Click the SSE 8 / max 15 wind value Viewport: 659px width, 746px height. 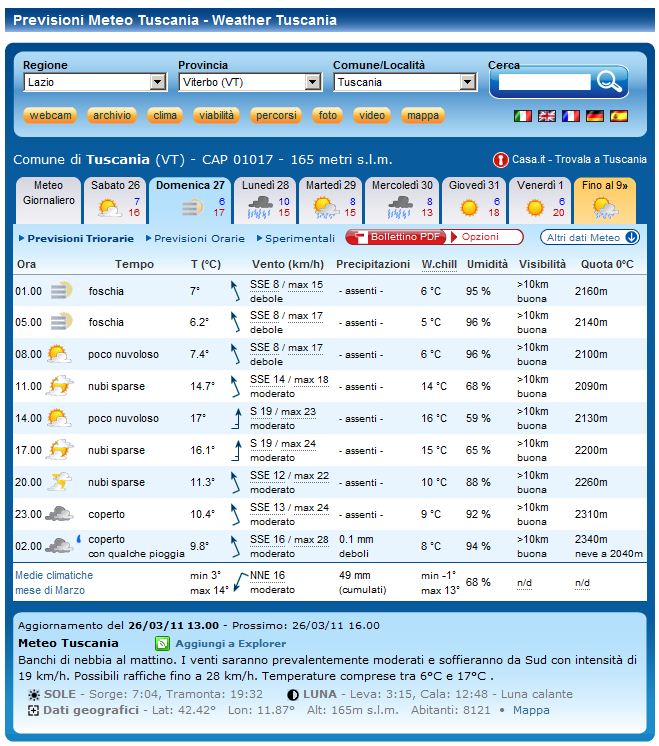(x=286, y=285)
